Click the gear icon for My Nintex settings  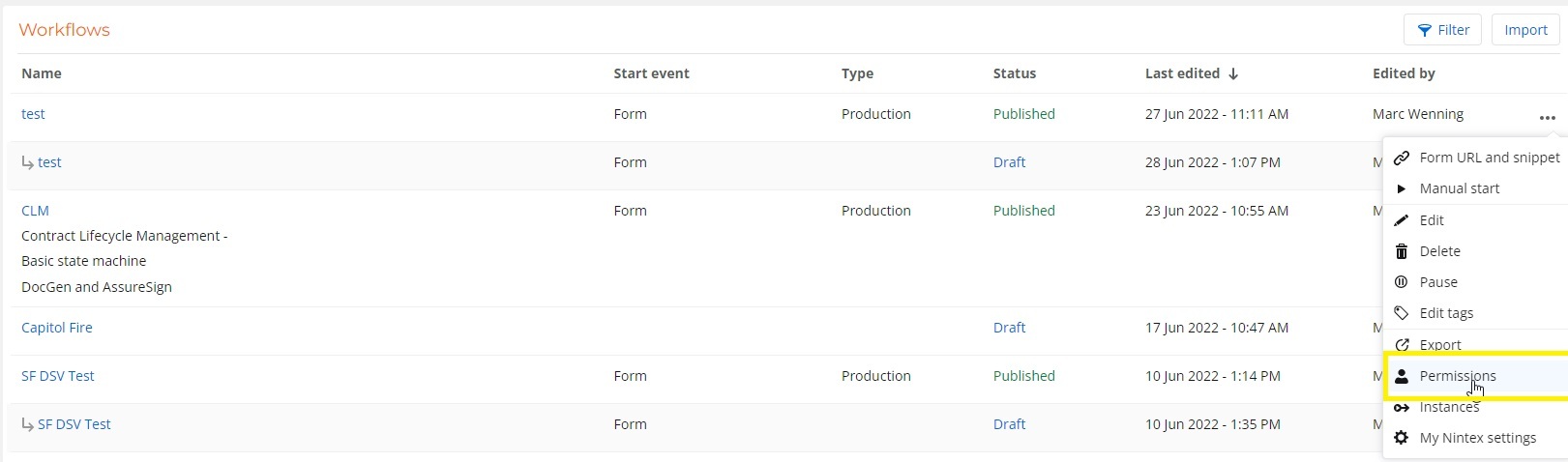pyautogui.click(x=1401, y=438)
